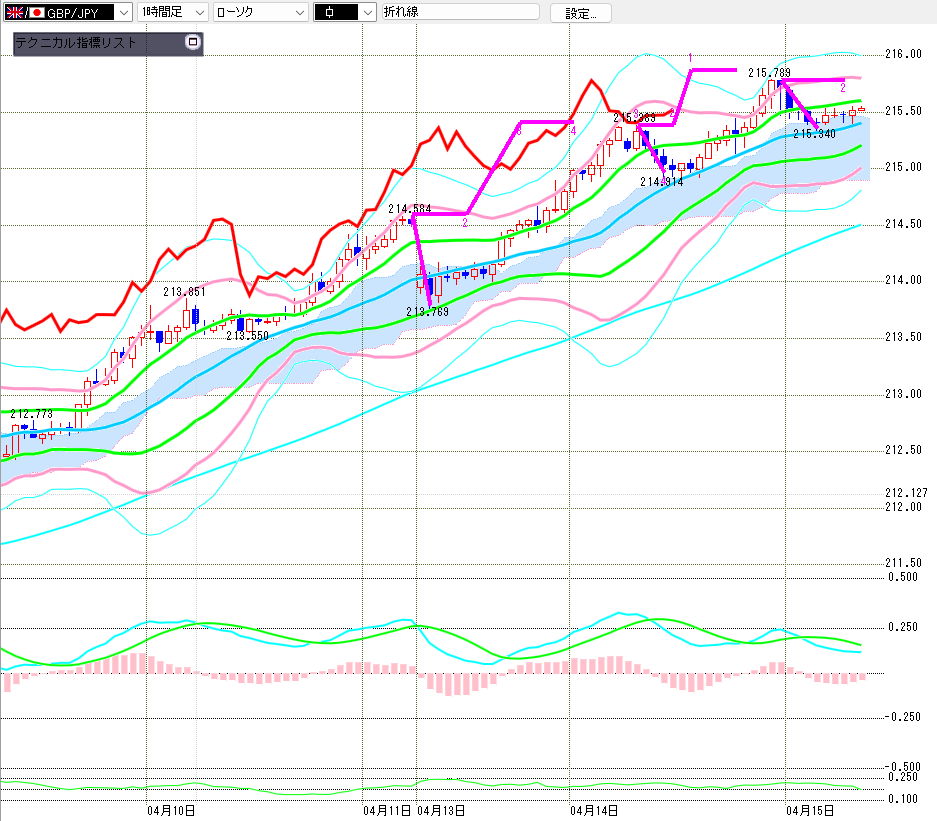
Task: Click the UK/Japan flag pair icon
Action: [24, 13]
